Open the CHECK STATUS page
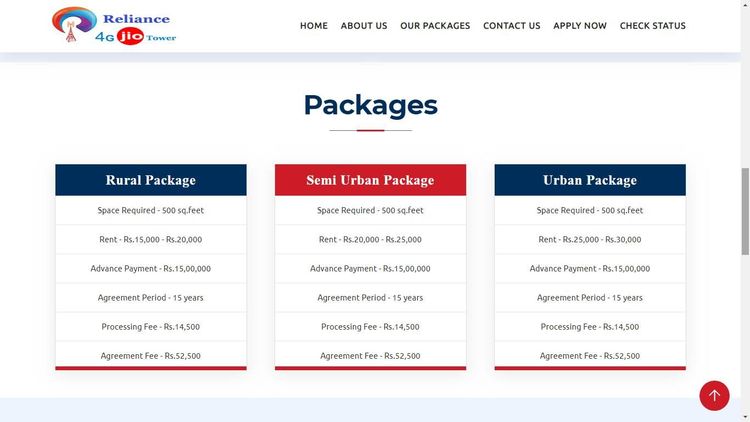750x422 pixels. pos(652,26)
